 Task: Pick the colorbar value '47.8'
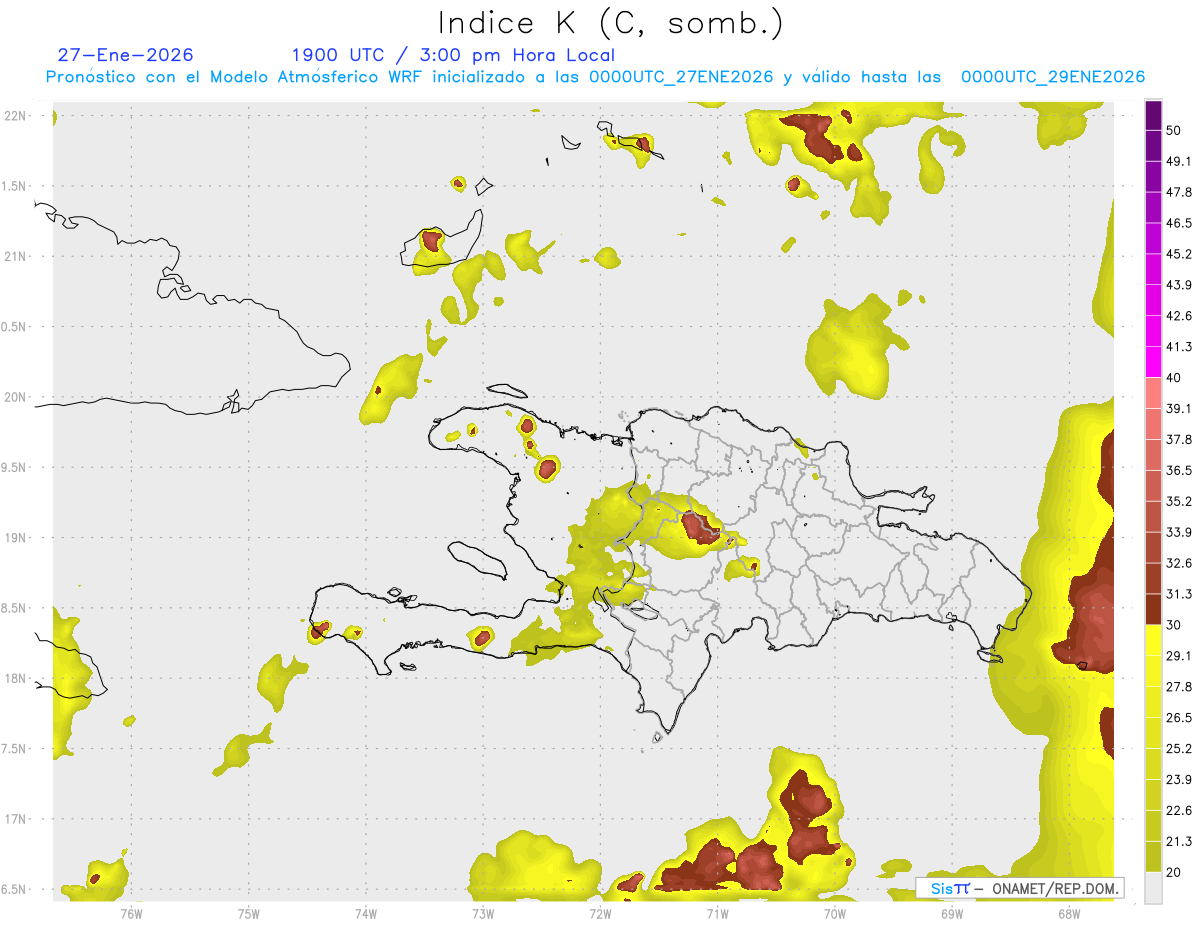[1179, 193]
